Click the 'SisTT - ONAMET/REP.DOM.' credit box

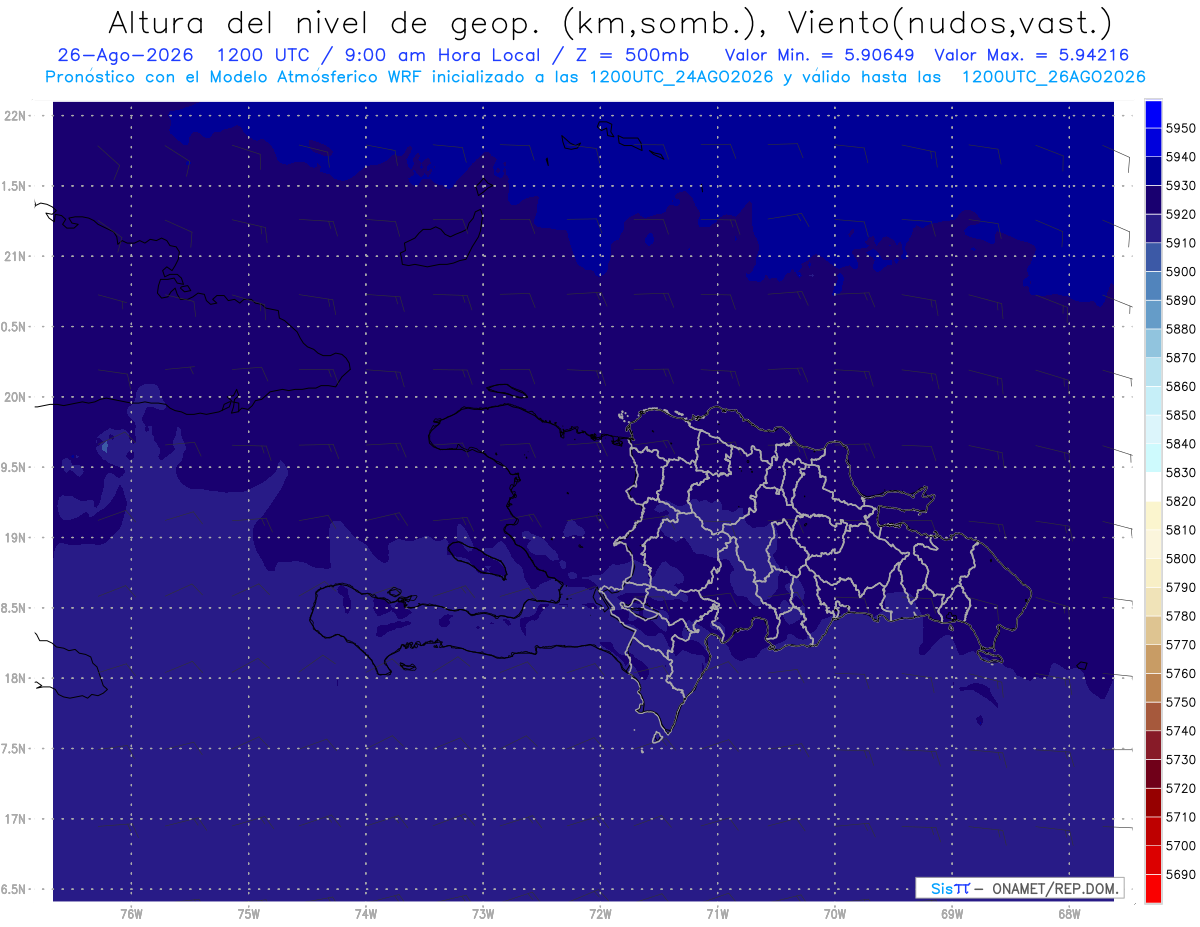(x=1020, y=887)
